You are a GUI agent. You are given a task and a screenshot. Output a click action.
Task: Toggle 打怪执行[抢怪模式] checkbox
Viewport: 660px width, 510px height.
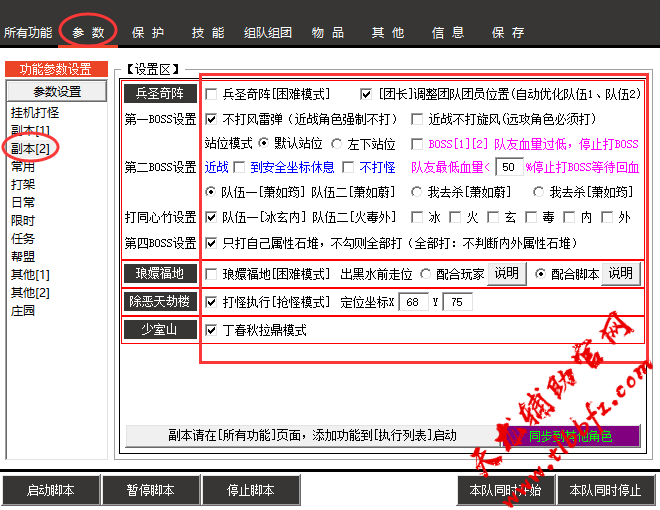pyautogui.click(x=211, y=302)
